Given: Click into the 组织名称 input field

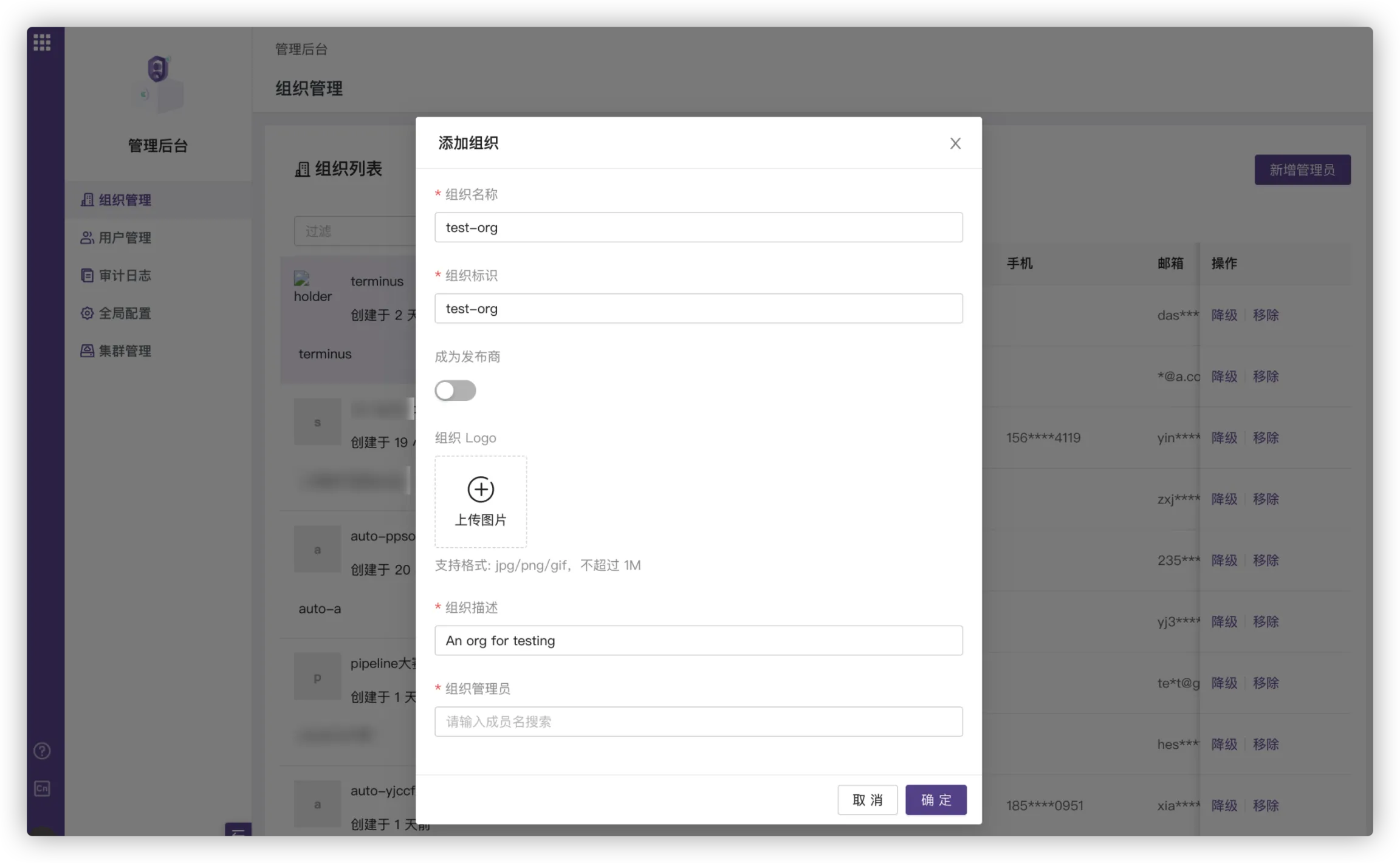Looking at the screenshot, I should pyautogui.click(x=698, y=228).
